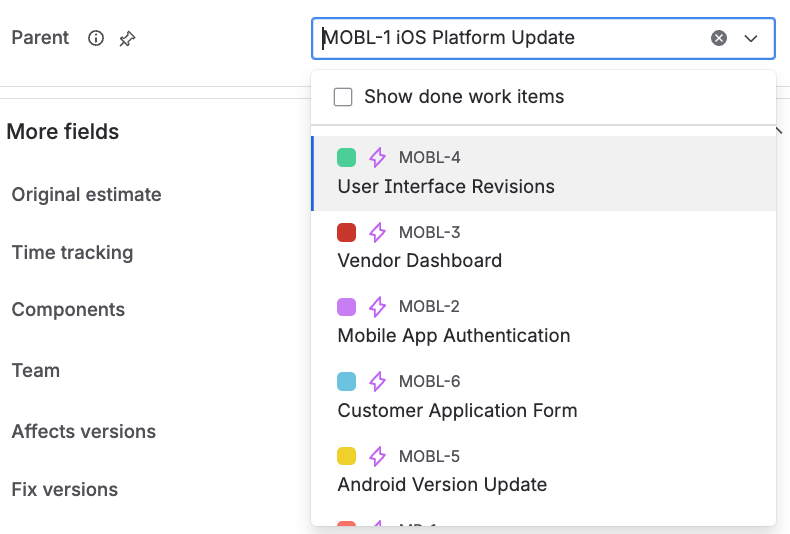
Task: Collapse the Parent dropdown chevron
Action: coord(751,38)
